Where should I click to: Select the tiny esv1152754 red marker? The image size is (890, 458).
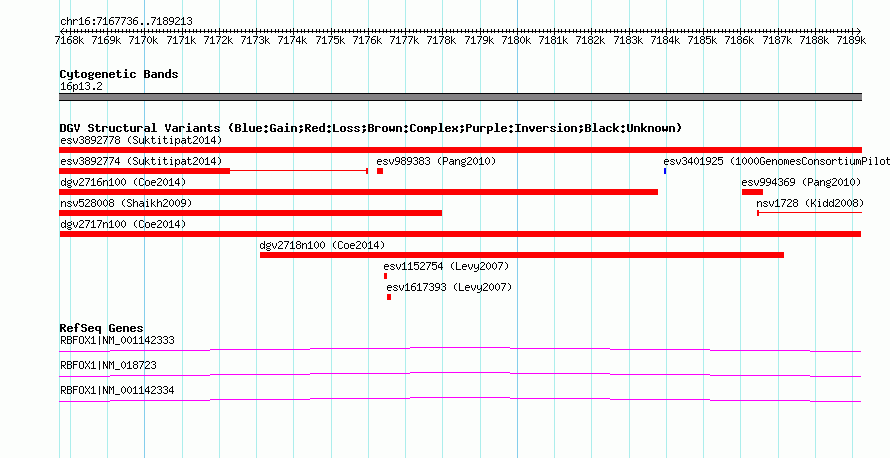coord(385,276)
